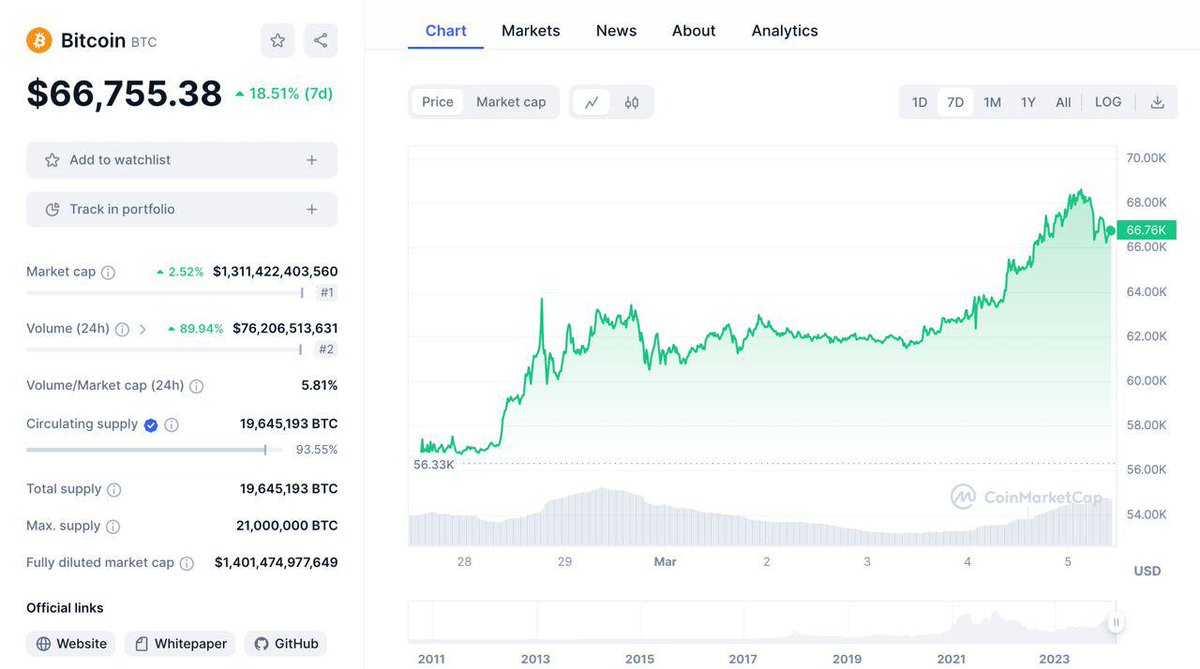This screenshot has height=669, width=1200.
Task: Open the official Website link
Action: coord(71,644)
